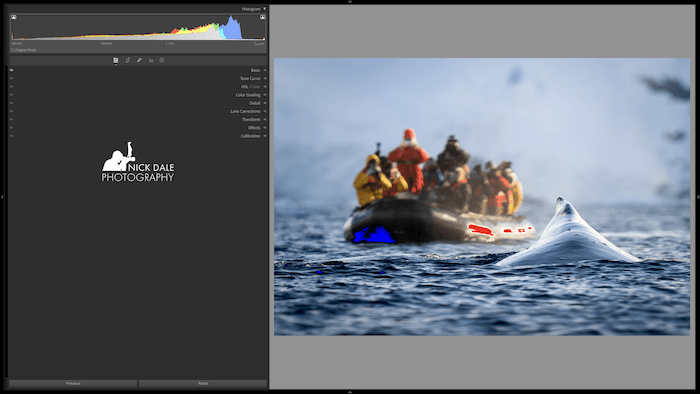Toggle the Basic panel eye icon
700x394 pixels.
[12, 70]
